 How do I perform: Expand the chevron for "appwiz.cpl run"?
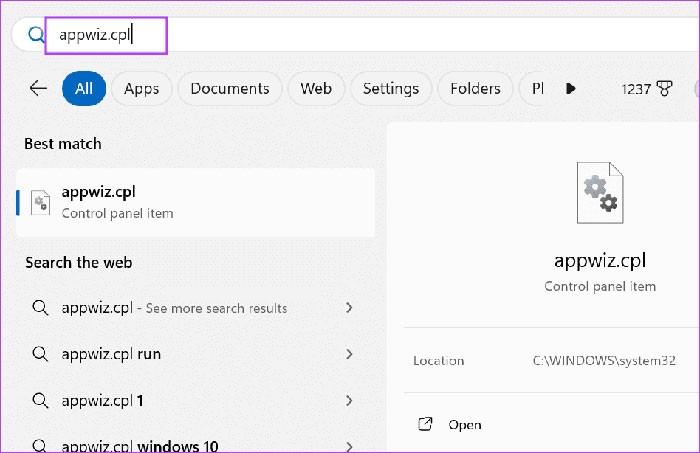point(349,354)
